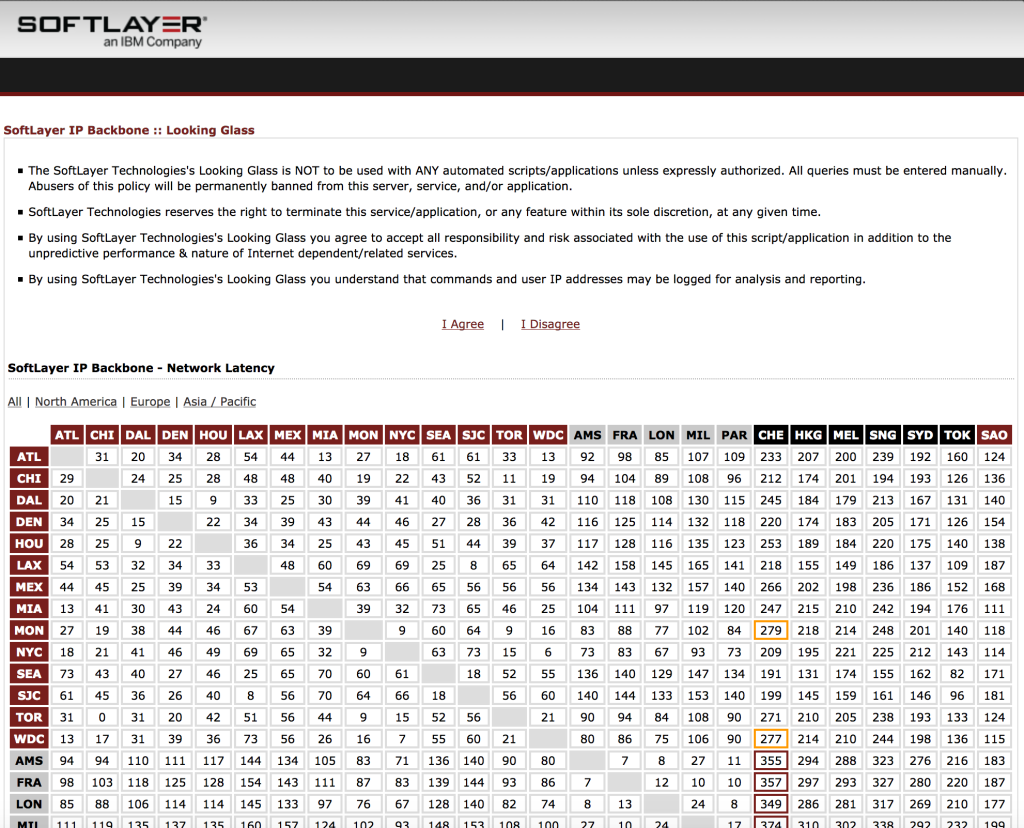Click the Looking Glass page title
This screenshot has width=1024, height=828.
(x=129, y=130)
